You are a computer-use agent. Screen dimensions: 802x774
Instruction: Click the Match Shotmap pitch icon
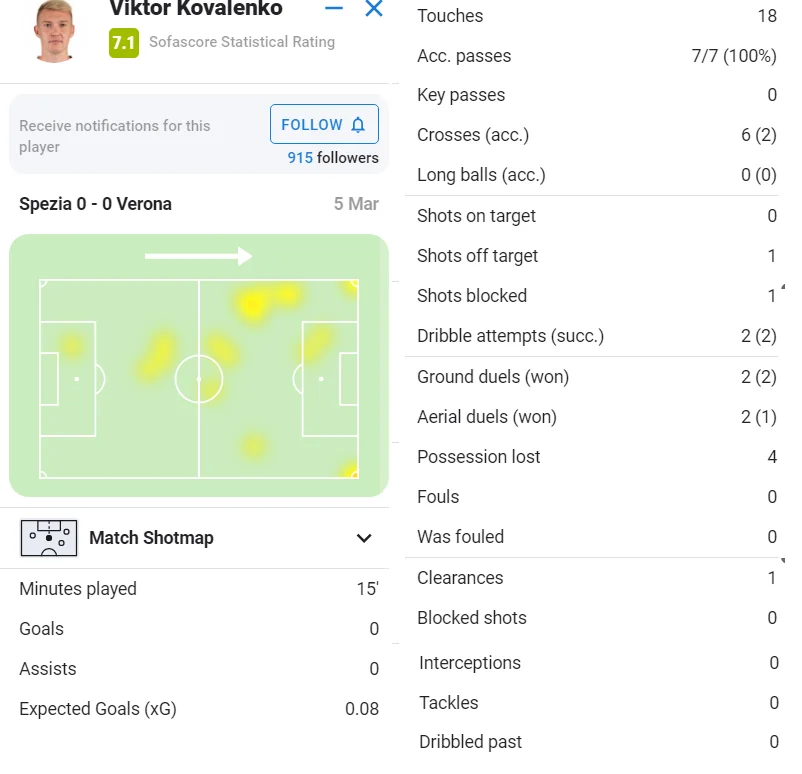[48, 538]
